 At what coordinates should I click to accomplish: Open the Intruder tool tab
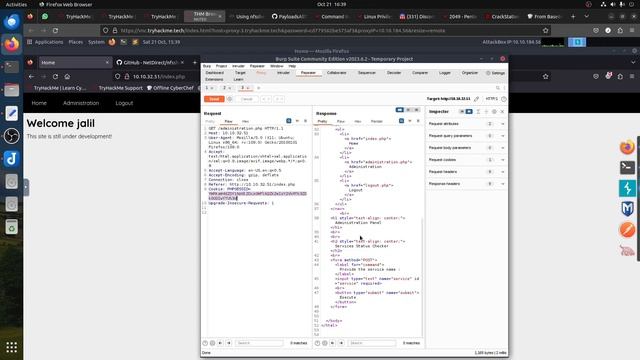[x=283, y=73]
